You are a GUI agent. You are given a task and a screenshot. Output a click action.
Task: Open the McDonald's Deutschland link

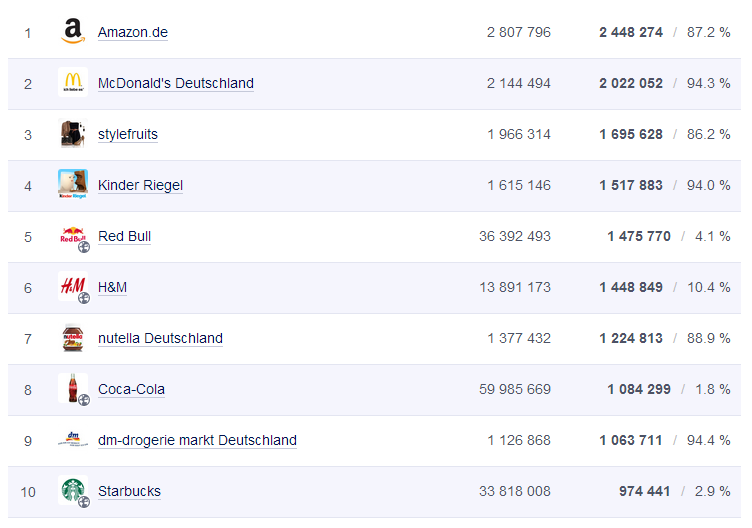(175, 83)
